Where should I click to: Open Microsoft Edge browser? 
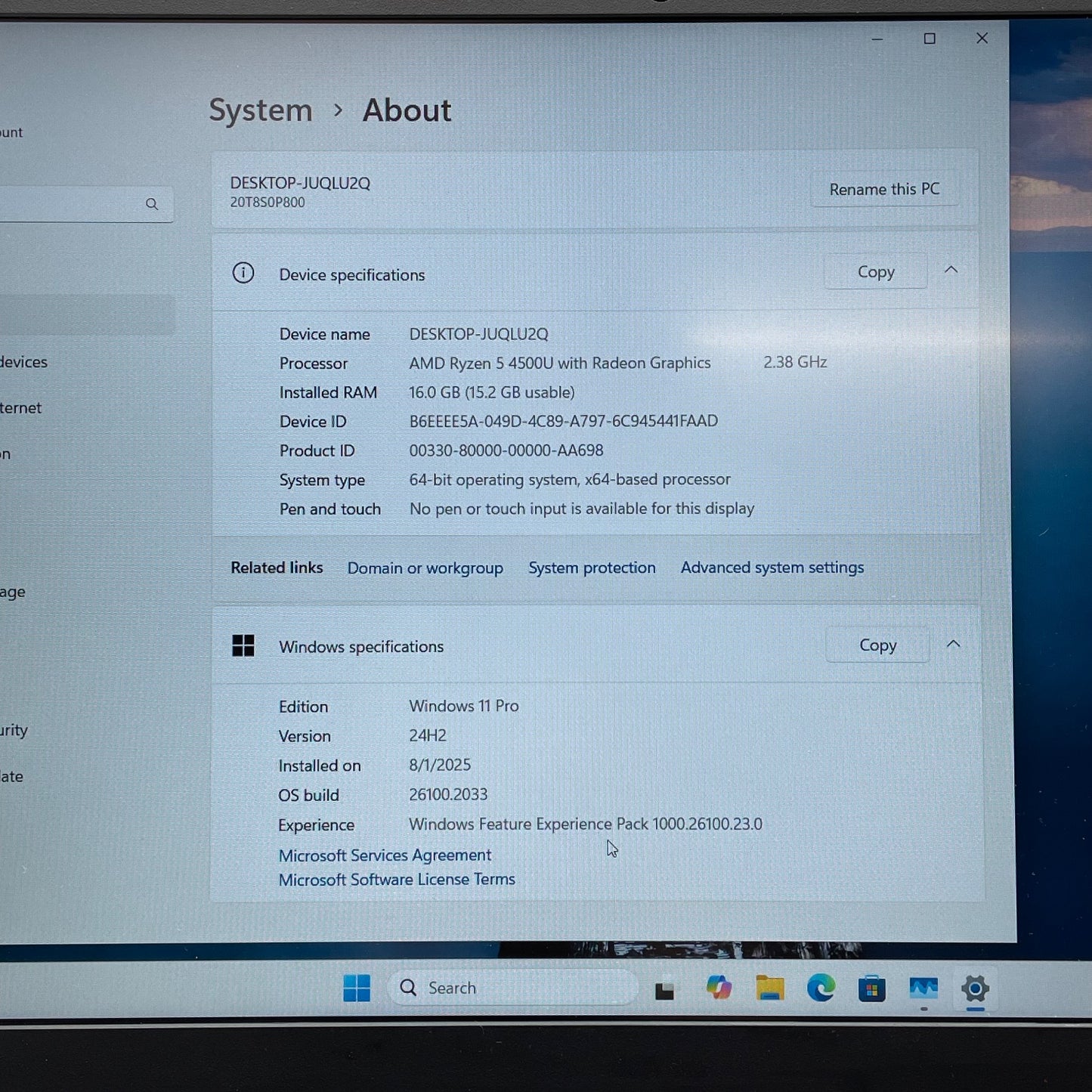(821, 988)
